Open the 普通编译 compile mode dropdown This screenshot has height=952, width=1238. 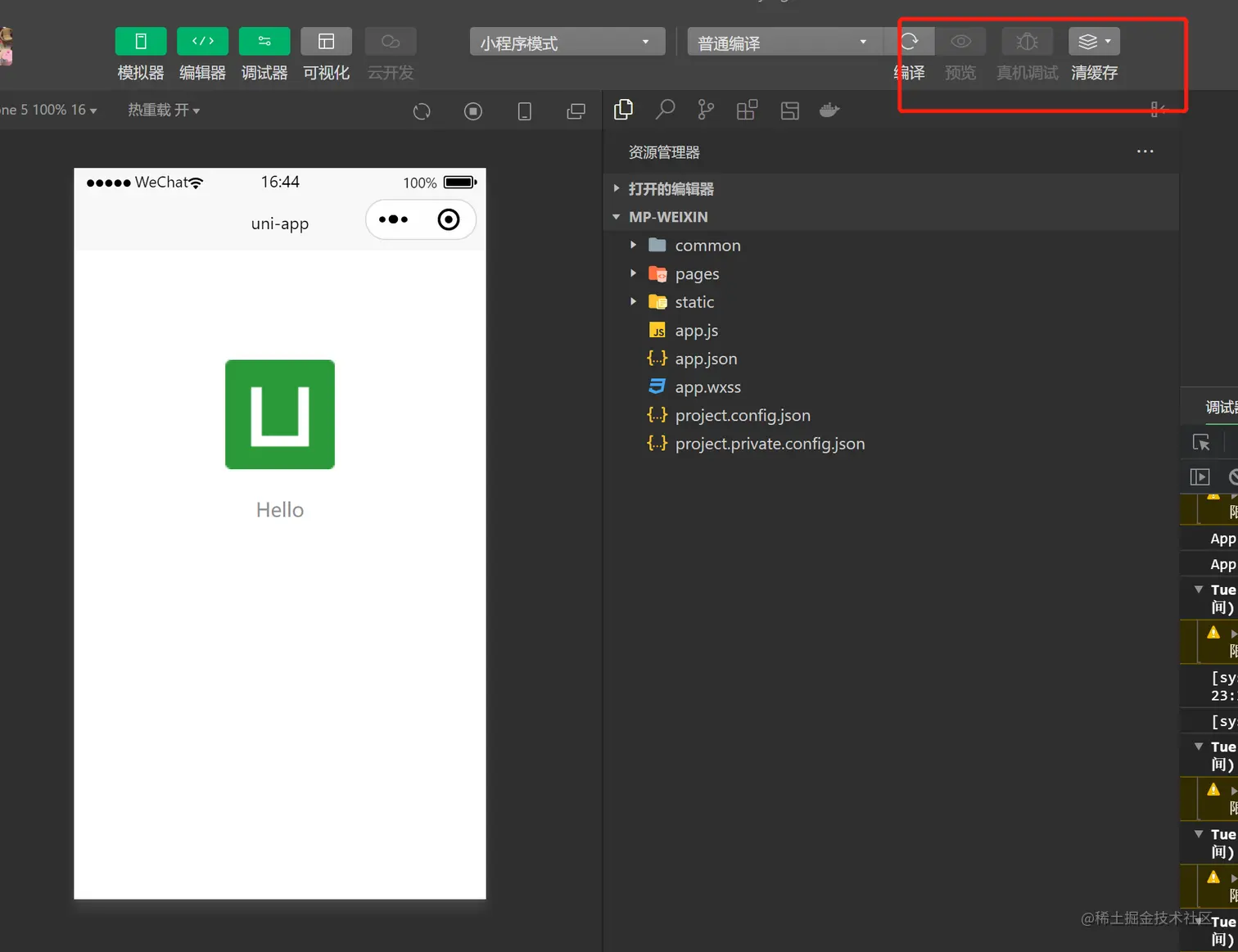point(784,42)
